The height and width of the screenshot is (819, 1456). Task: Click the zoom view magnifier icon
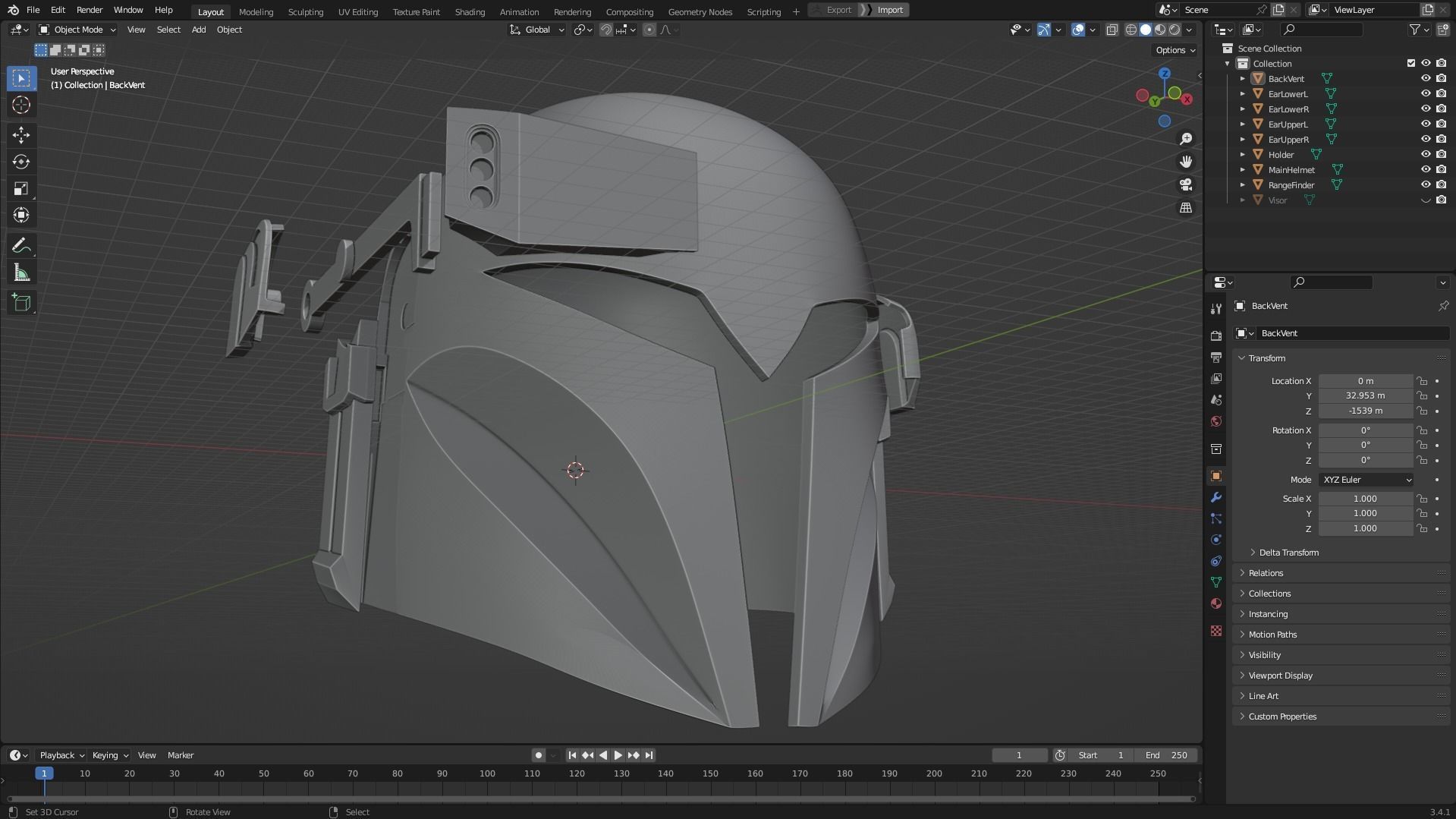pyautogui.click(x=1186, y=139)
